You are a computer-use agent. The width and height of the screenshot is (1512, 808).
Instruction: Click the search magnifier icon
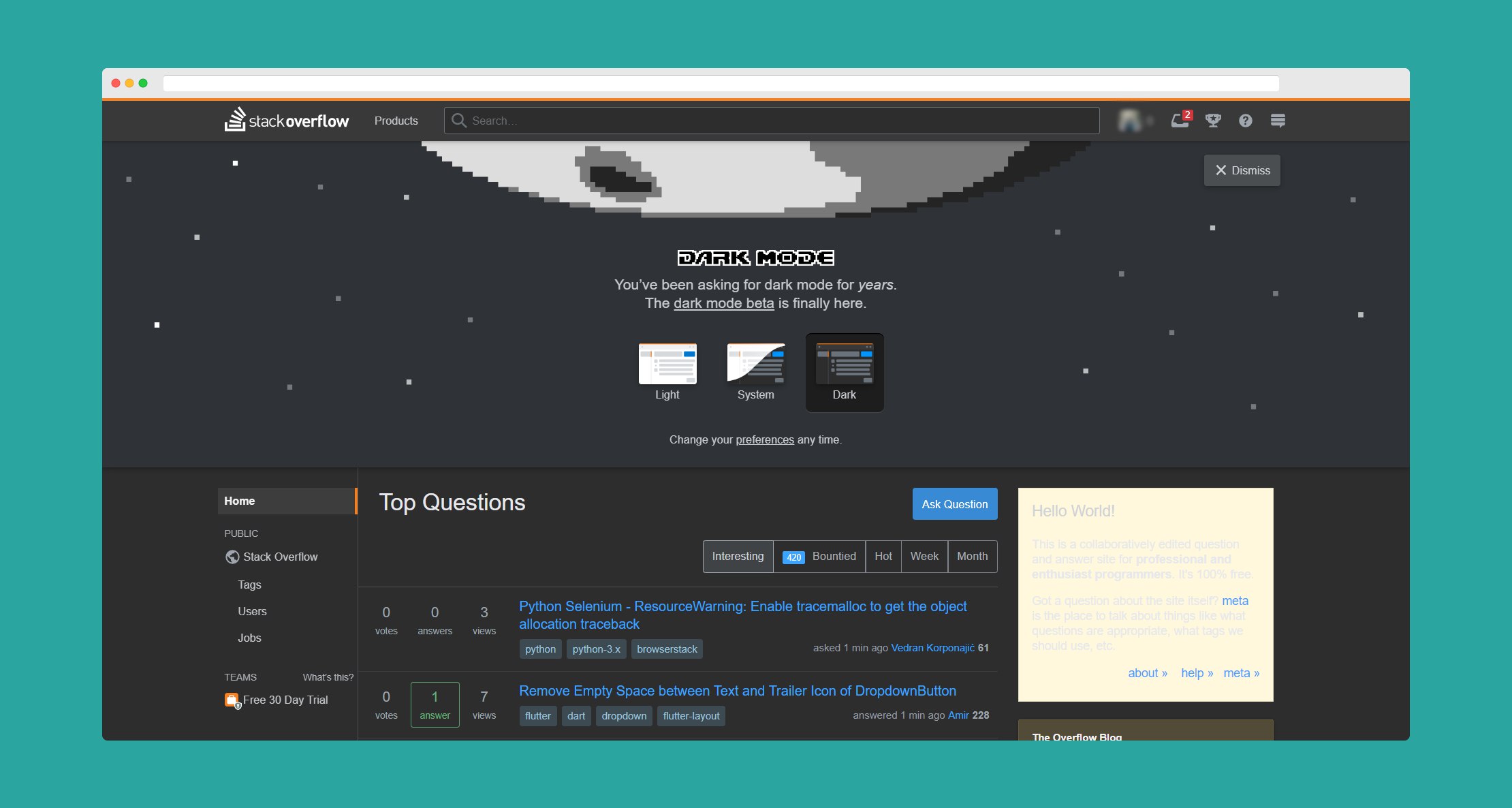pyautogui.click(x=459, y=121)
